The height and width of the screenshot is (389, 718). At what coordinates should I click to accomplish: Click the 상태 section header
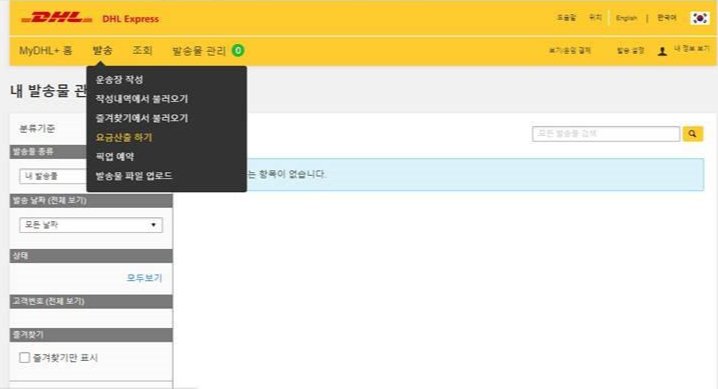tap(91, 256)
